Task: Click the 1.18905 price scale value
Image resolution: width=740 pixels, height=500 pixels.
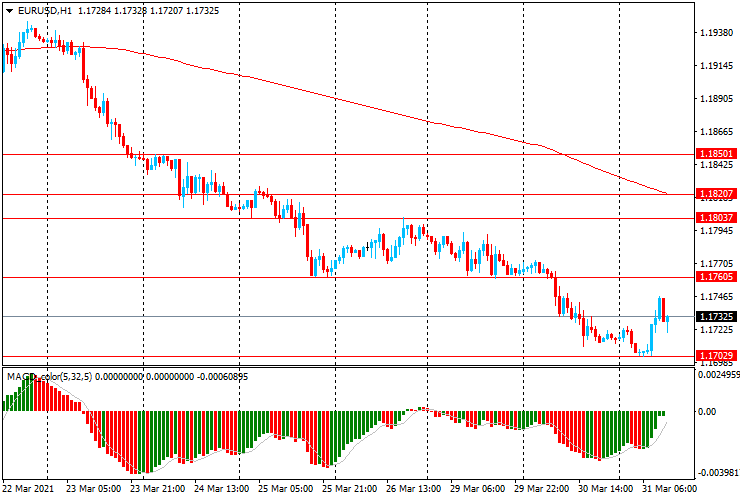Action: (716, 99)
